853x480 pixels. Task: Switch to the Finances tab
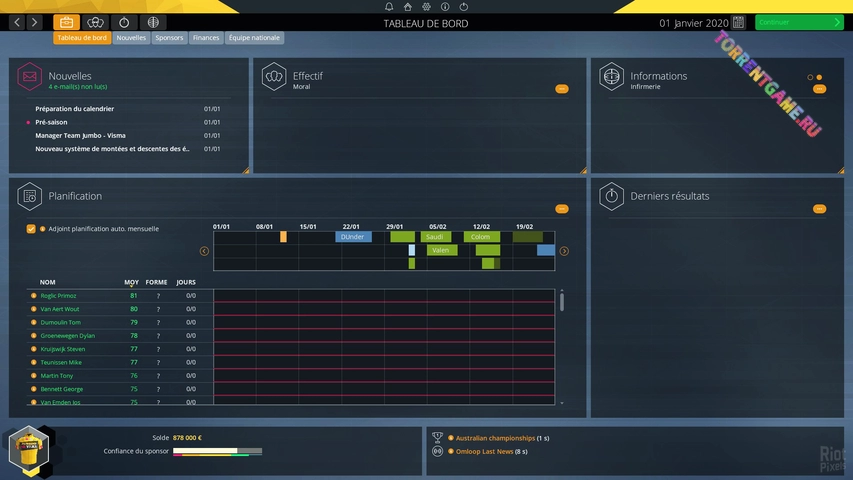(x=206, y=38)
